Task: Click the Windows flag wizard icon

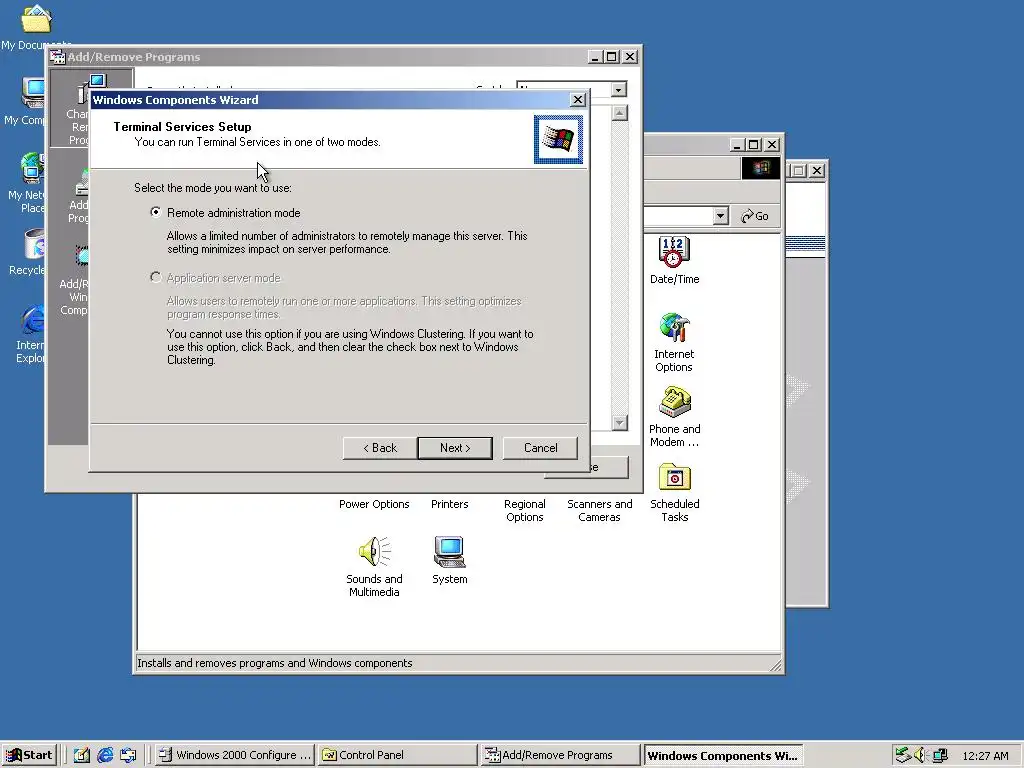Action: tap(558, 139)
